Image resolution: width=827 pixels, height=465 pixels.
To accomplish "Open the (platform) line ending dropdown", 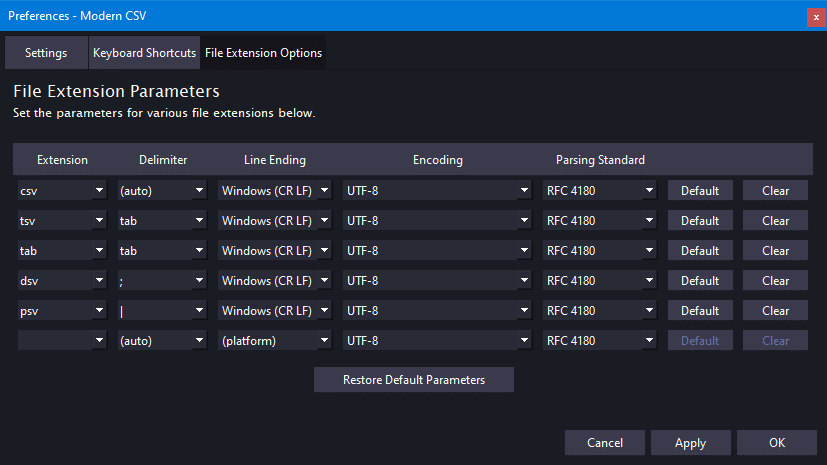I will pyautogui.click(x=275, y=341).
